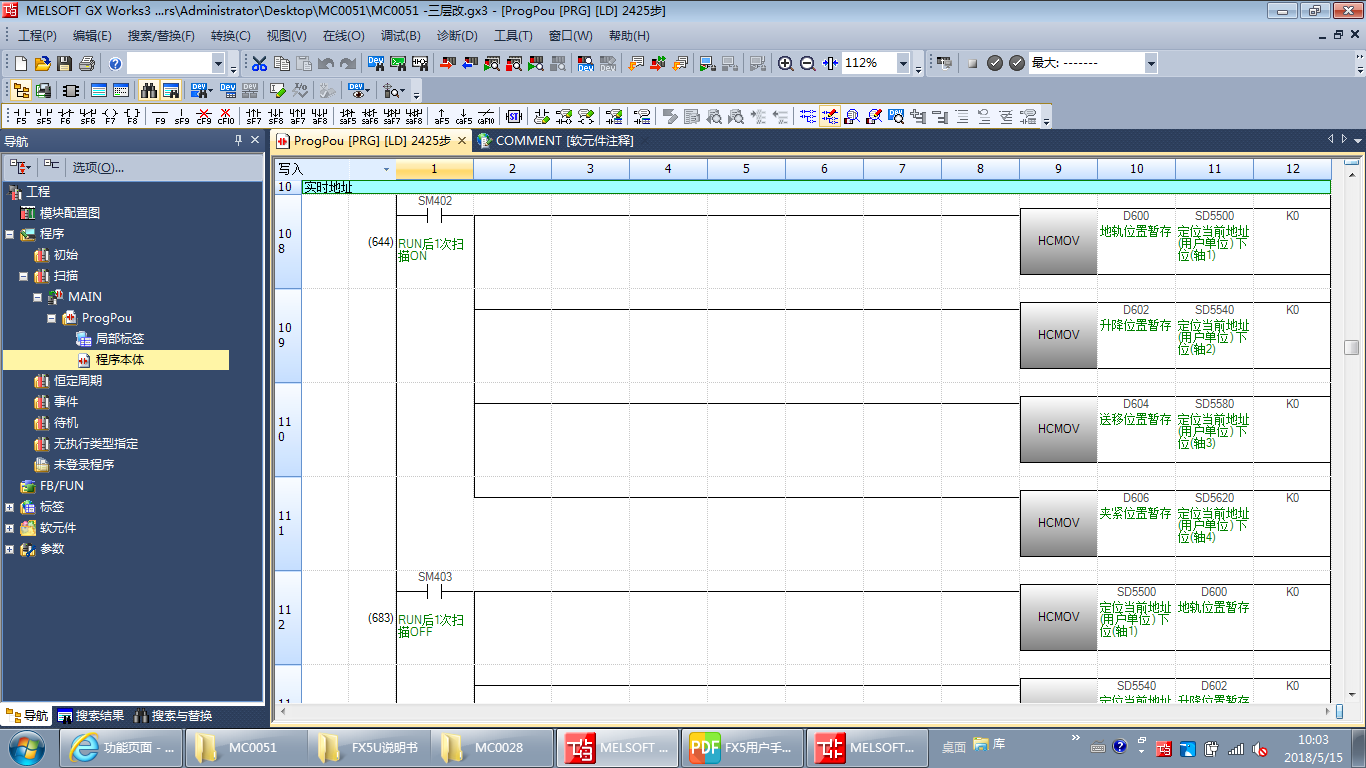
Task: Open the 写入 mode dropdown
Action: [386, 169]
